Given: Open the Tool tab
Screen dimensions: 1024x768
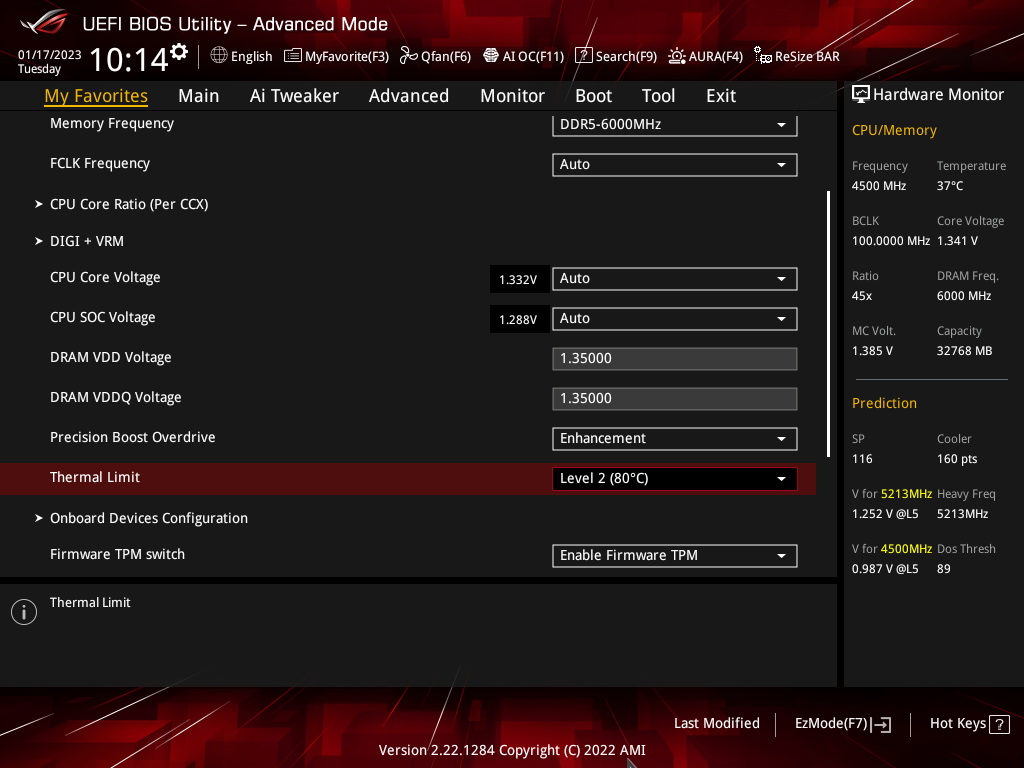Looking at the screenshot, I should (x=658, y=96).
